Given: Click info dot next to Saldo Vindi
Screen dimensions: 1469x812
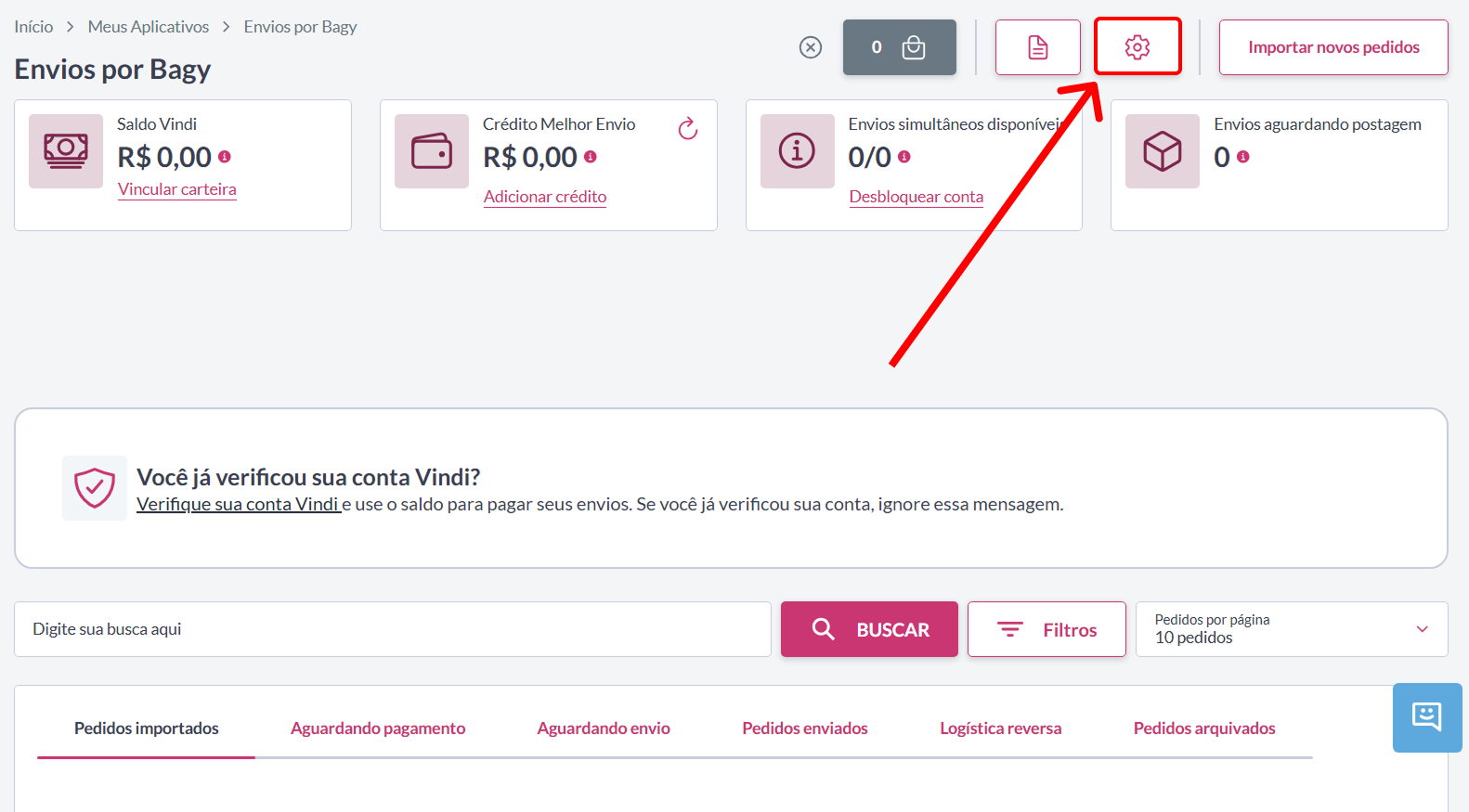Looking at the screenshot, I should 225,157.
